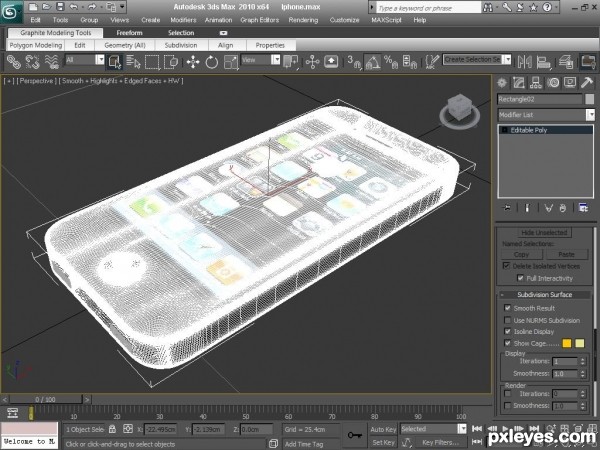Activate the Select and Scale tool
The image size is (600, 450).
pos(231,62)
